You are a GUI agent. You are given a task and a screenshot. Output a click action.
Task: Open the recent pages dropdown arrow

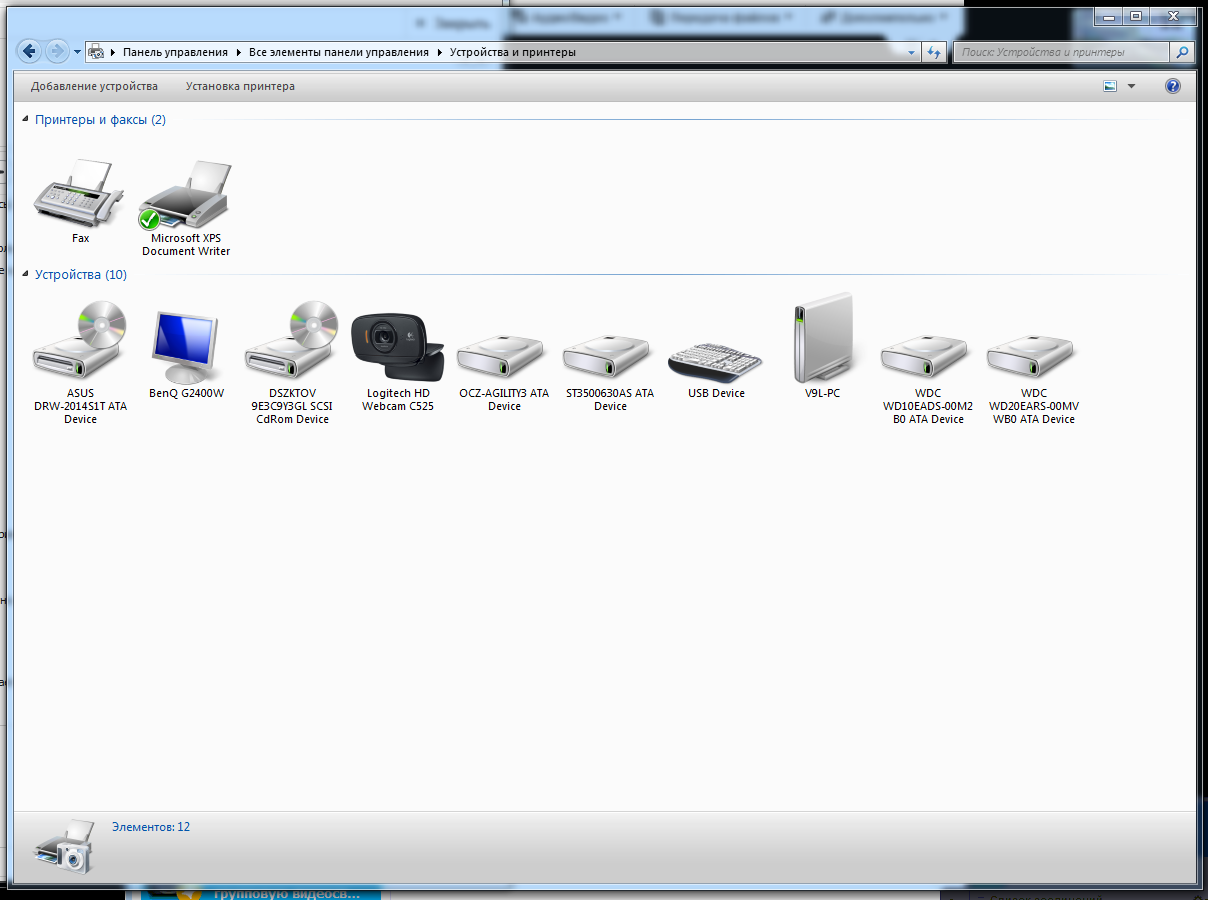pyautogui.click(x=77, y=52)
